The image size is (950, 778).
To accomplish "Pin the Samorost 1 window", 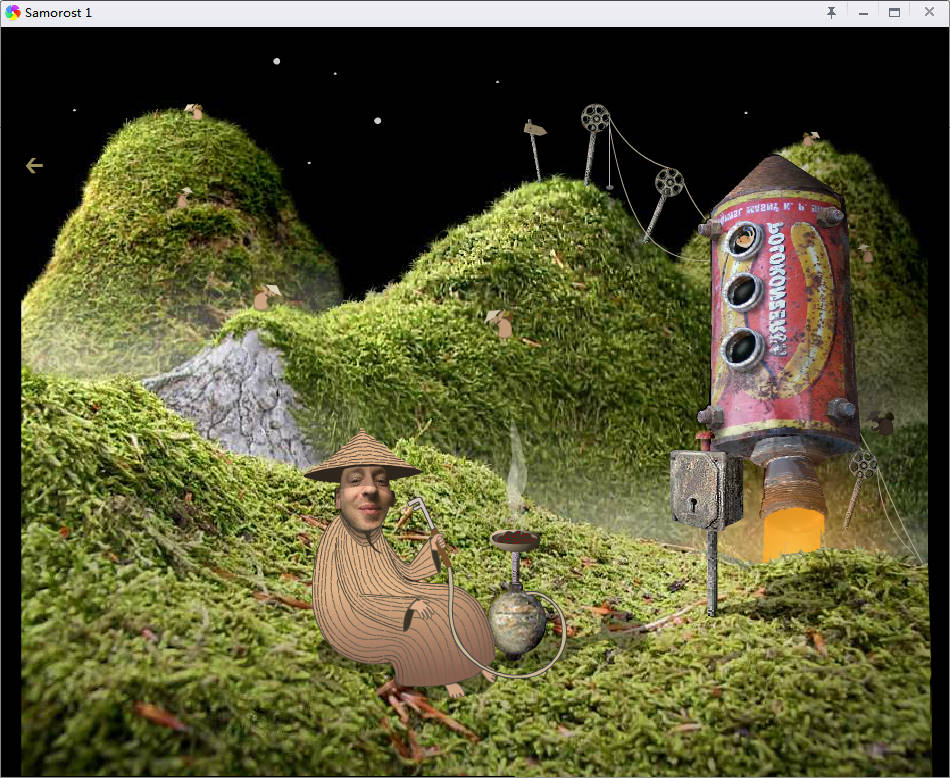I will click(x=831, y=12).
